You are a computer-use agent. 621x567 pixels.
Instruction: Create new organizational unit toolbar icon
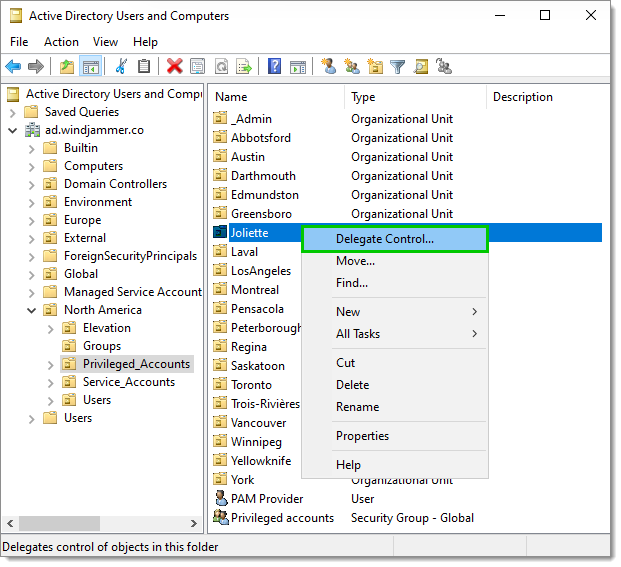pos(375,66)
